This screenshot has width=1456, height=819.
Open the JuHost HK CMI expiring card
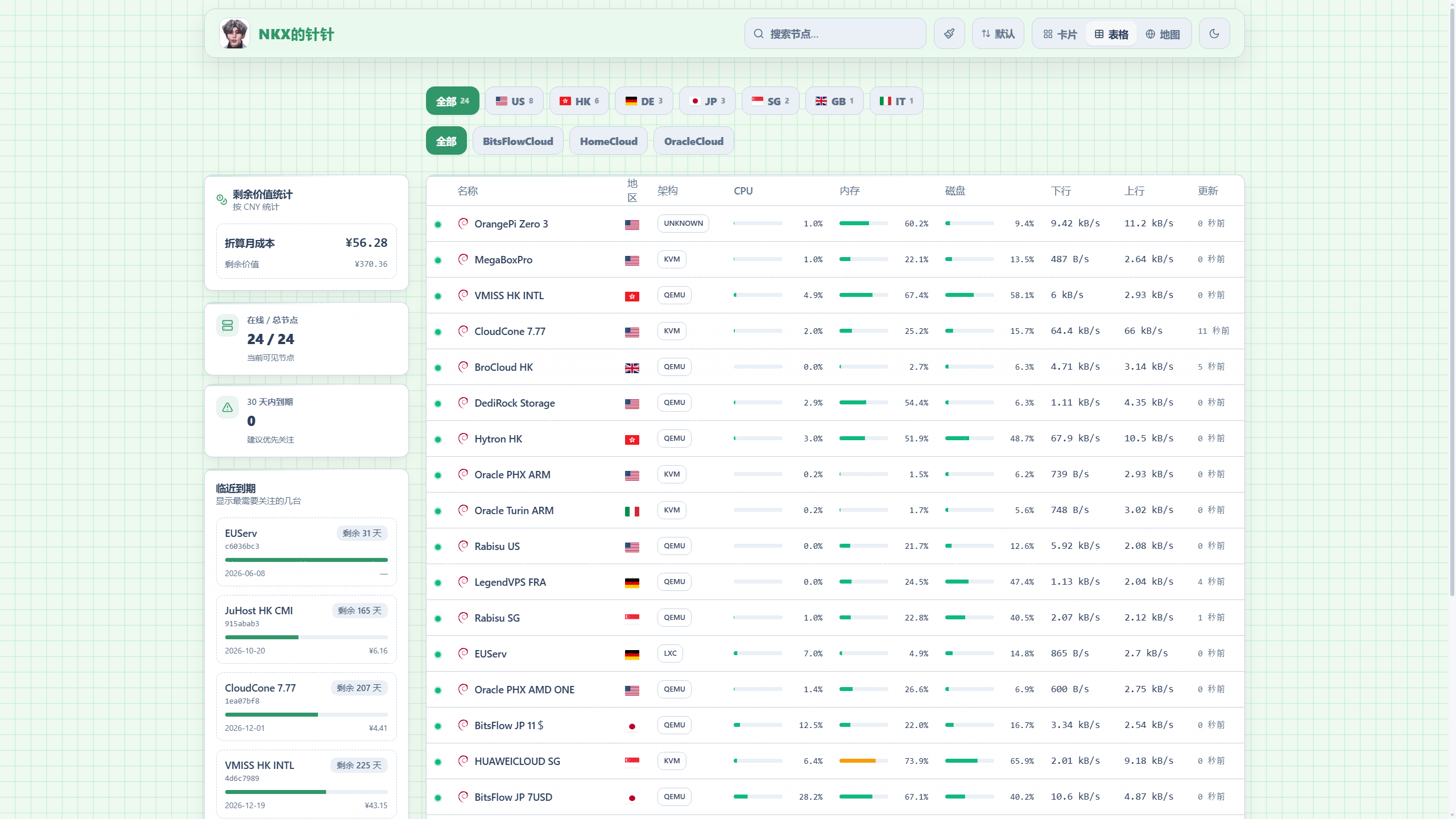click(x=307, y=629)
